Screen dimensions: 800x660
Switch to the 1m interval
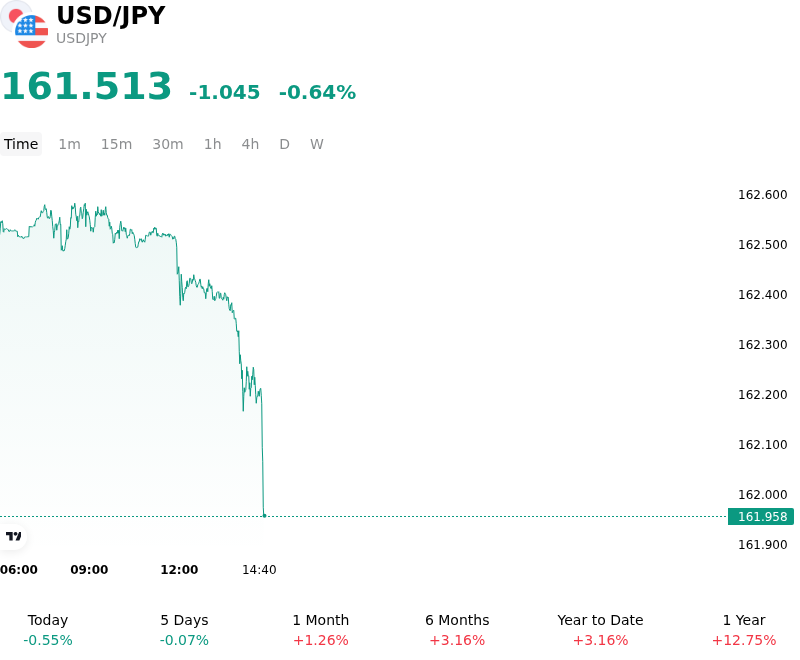[x=69, y=144]
